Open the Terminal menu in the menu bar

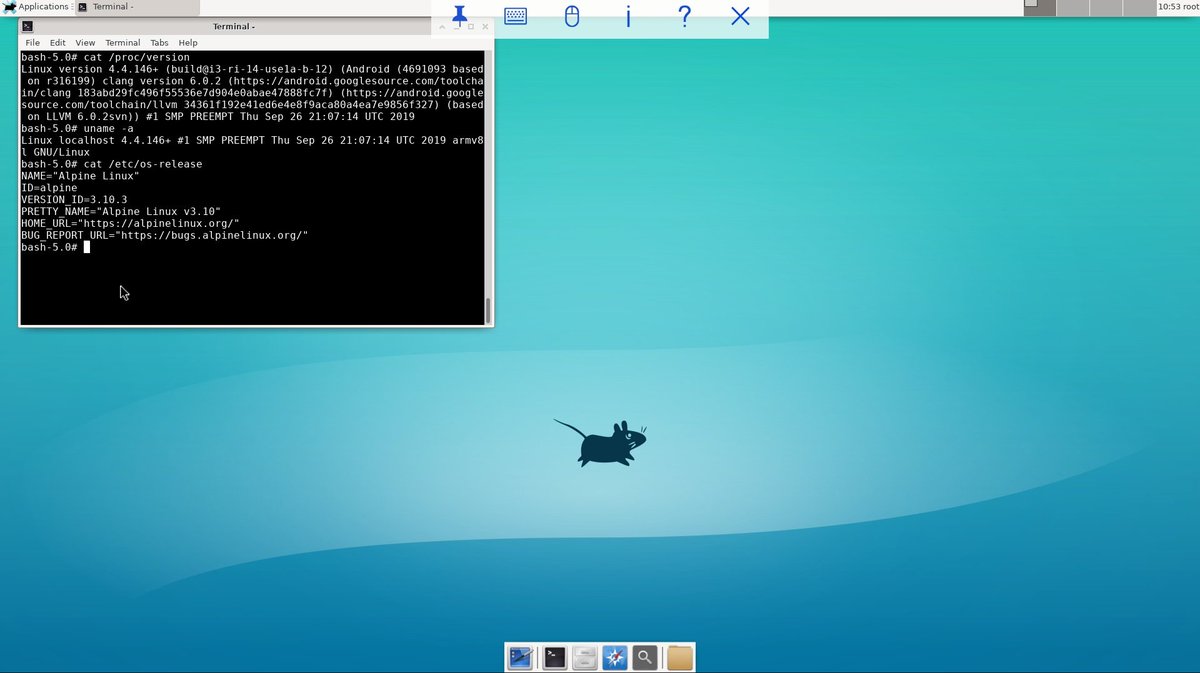tap(123, 43)
